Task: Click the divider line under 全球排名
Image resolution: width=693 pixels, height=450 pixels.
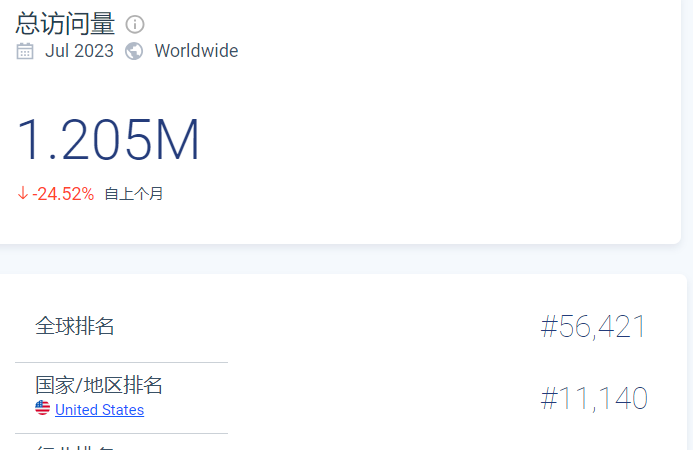Action: click(x=122, y=362)
